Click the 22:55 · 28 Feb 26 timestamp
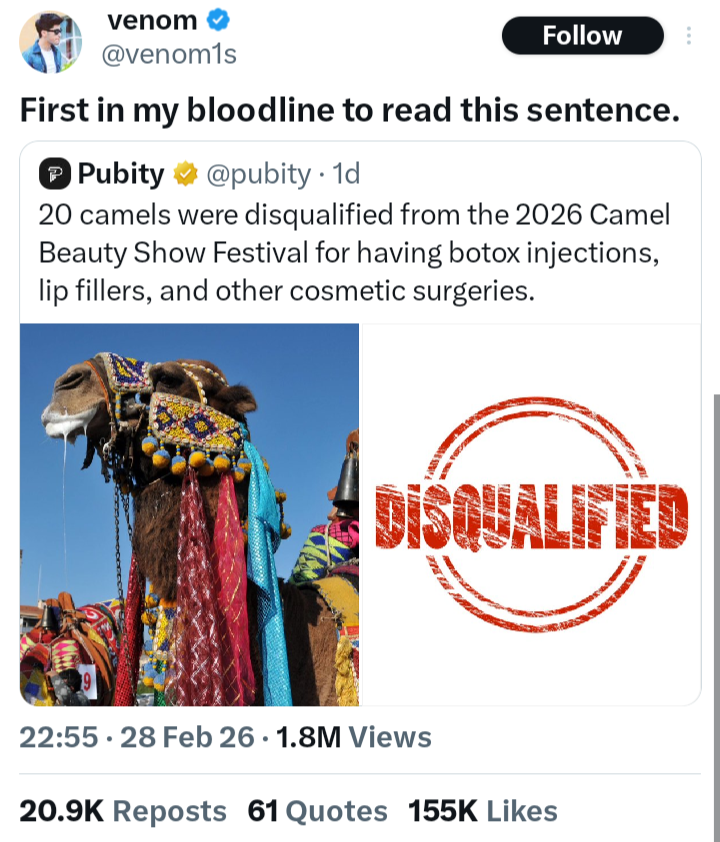 pos(137,738)
